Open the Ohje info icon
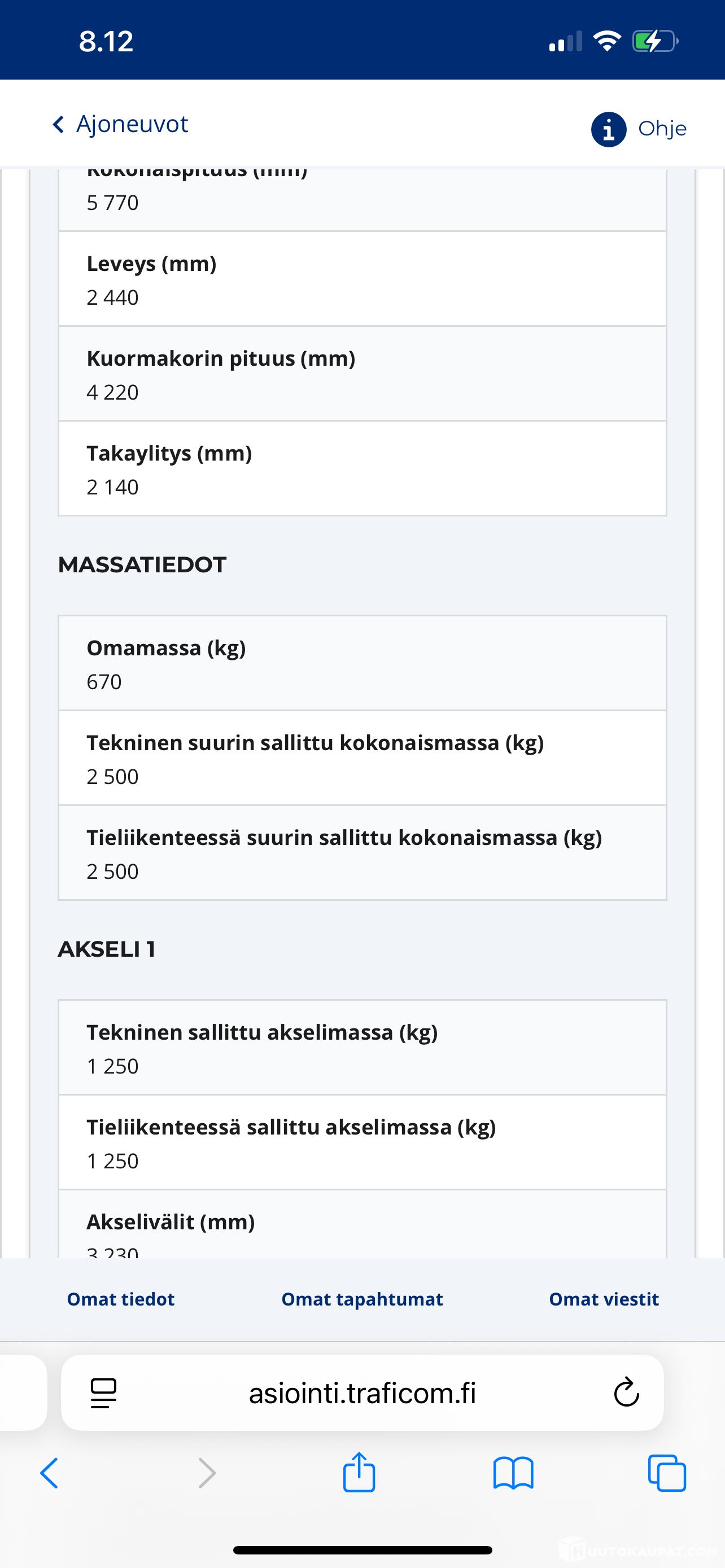The image size is (725, 1568). click(608, 129)
